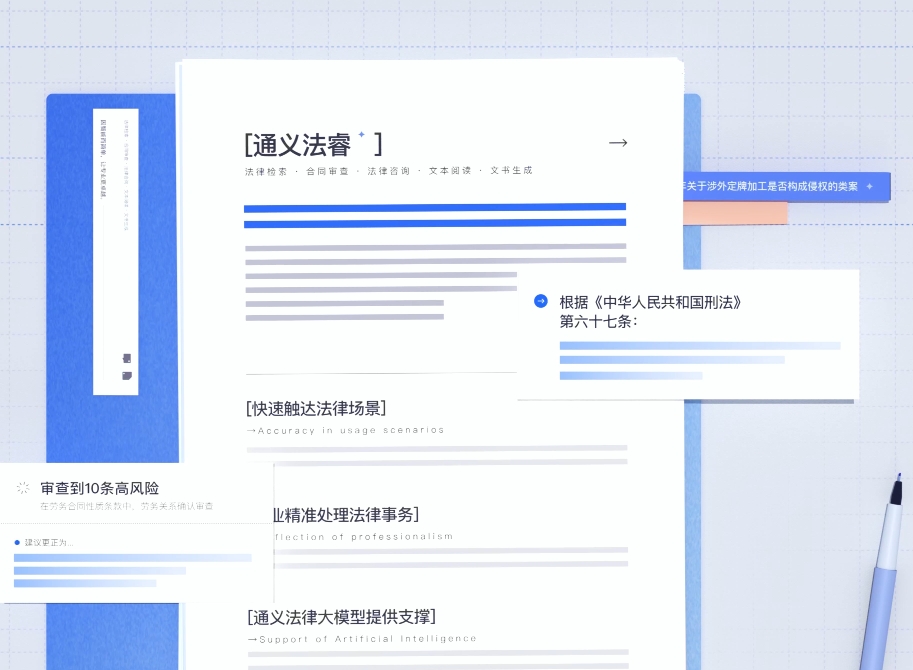Click the text 建议更正为
The height and width of the screenshot is (670, 913).
[48, 543]
